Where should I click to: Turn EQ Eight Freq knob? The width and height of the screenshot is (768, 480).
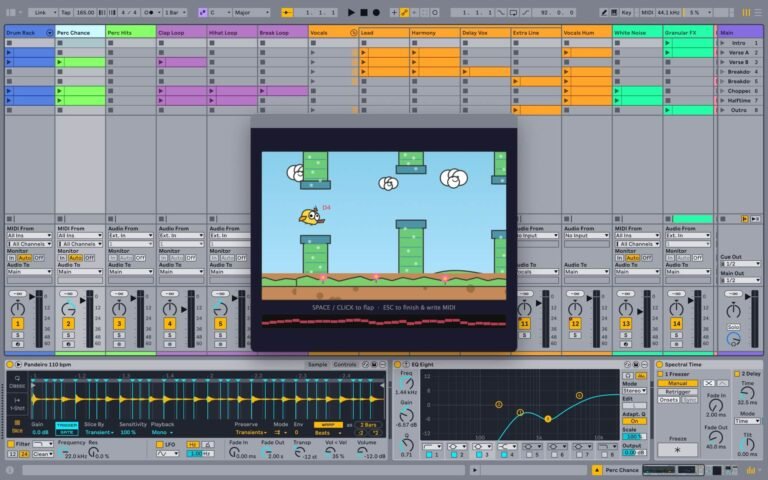(407, 384)
